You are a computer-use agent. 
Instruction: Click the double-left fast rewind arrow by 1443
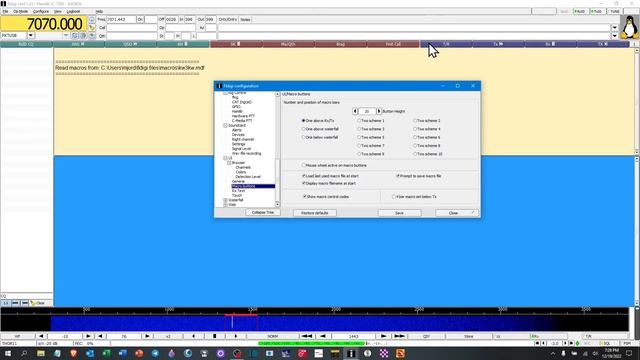[x=307, y=336]
